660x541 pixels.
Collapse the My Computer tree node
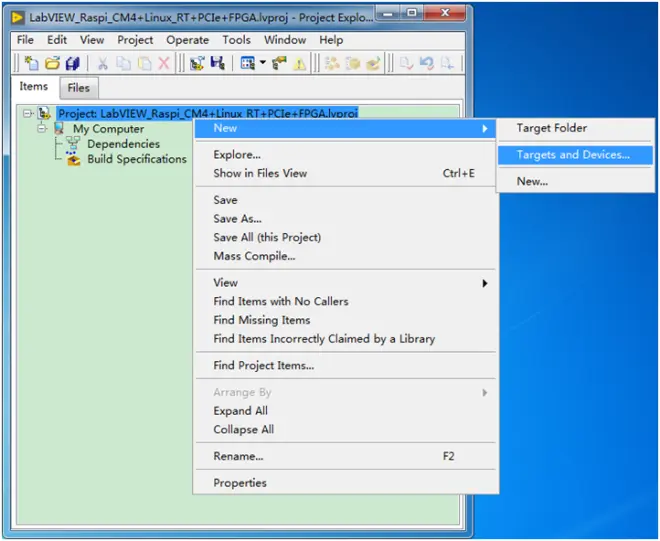[x=42, y=128]
